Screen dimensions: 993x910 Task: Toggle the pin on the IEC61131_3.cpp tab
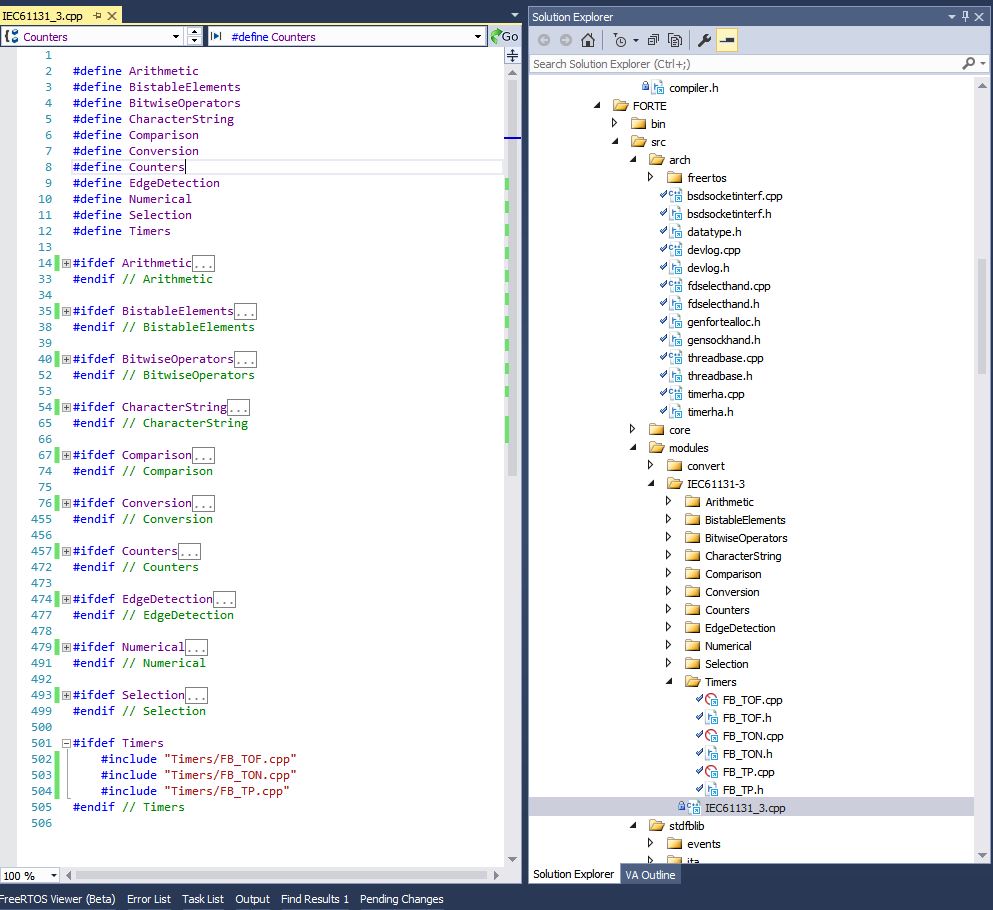pos(97,16)
